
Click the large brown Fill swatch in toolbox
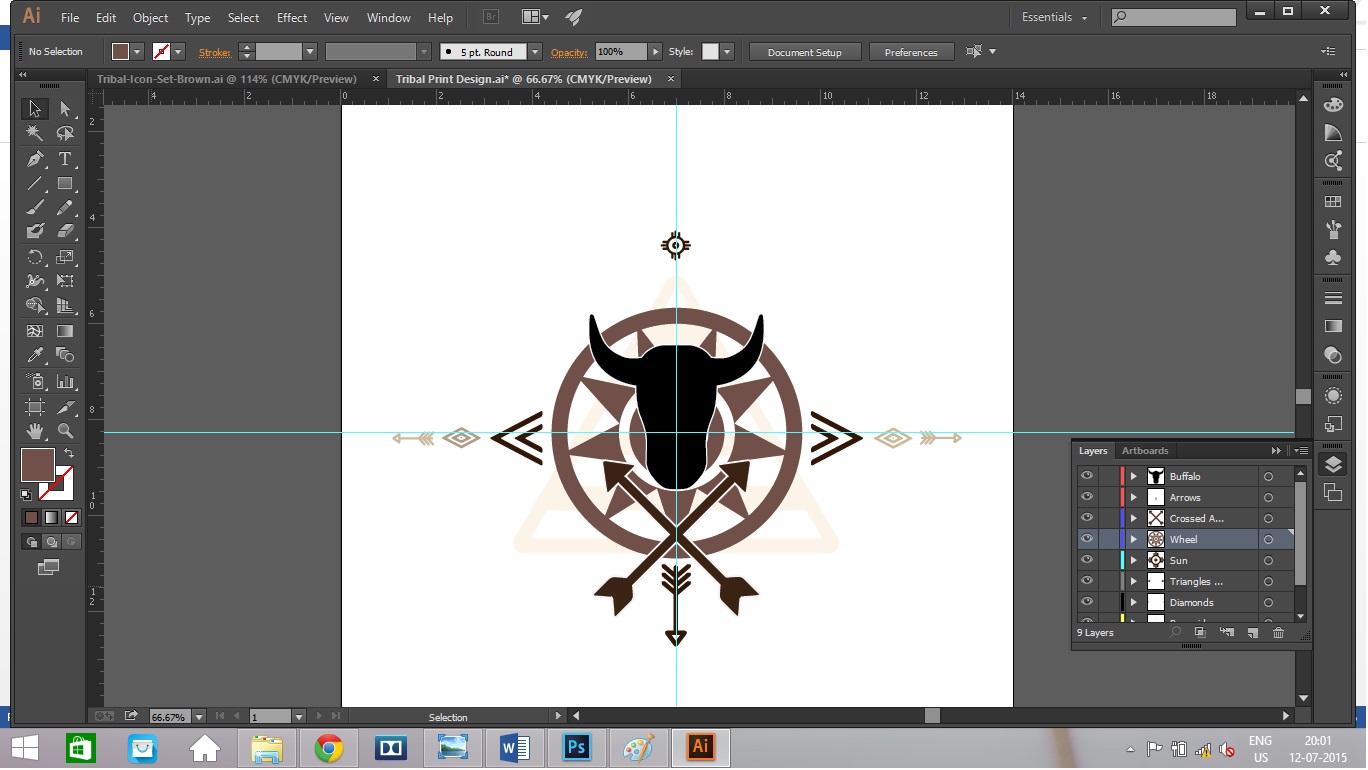pos(38,465)
